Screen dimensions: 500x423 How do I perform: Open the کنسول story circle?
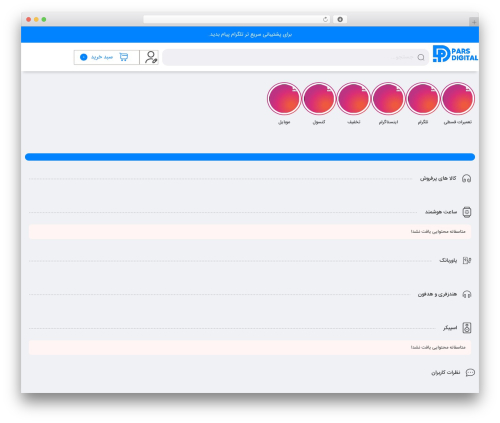319,99
